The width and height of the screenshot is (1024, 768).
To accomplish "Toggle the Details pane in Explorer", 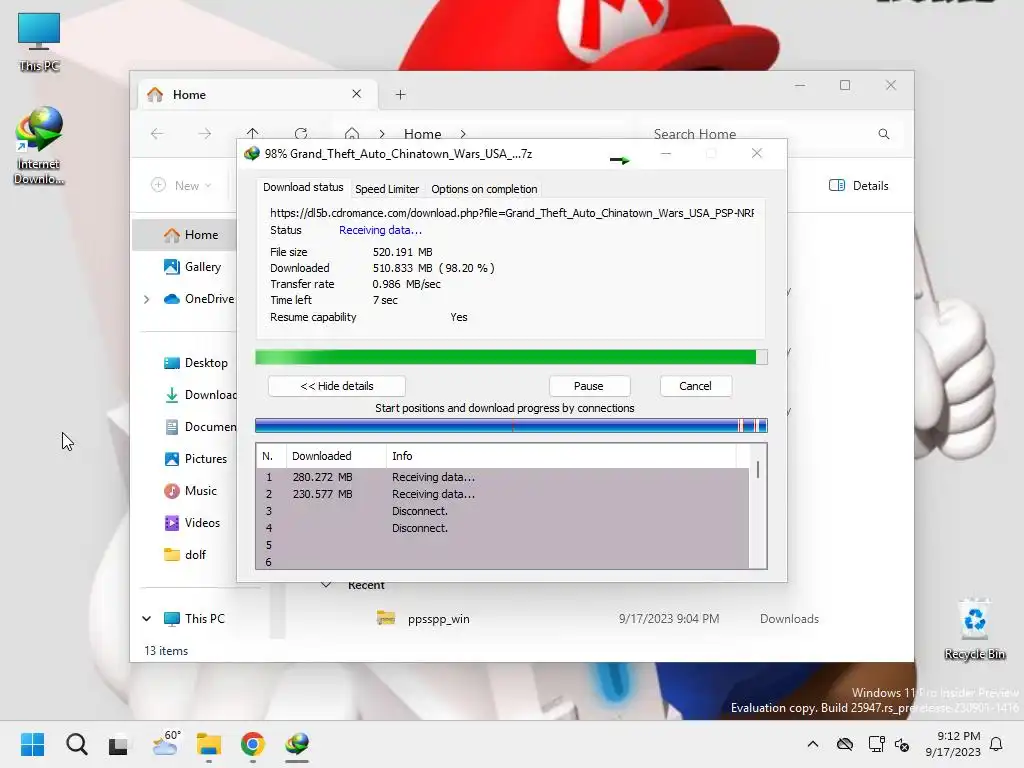I will click(x=858, y=185).
